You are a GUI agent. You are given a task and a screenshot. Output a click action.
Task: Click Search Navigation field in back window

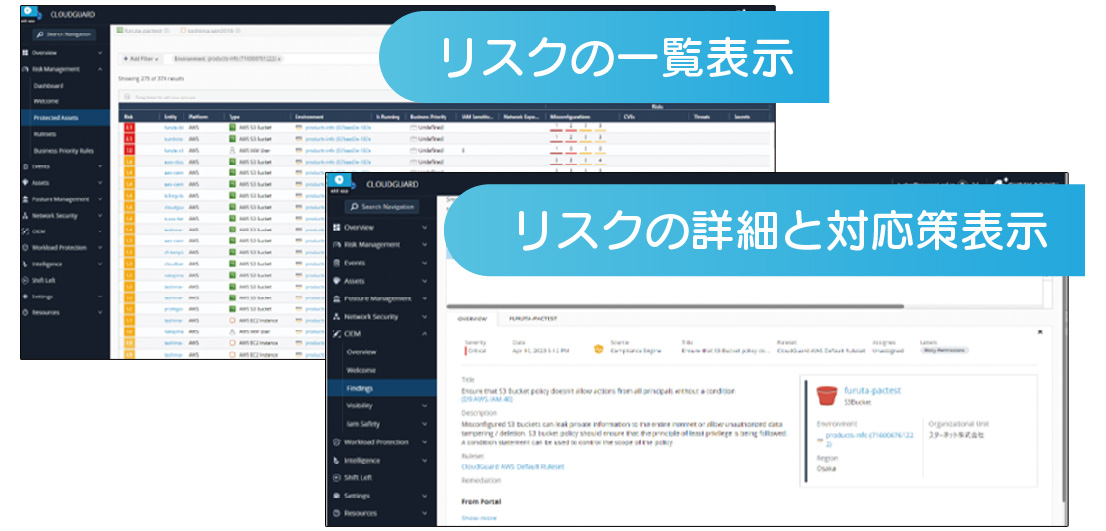[x=64, y=34]
